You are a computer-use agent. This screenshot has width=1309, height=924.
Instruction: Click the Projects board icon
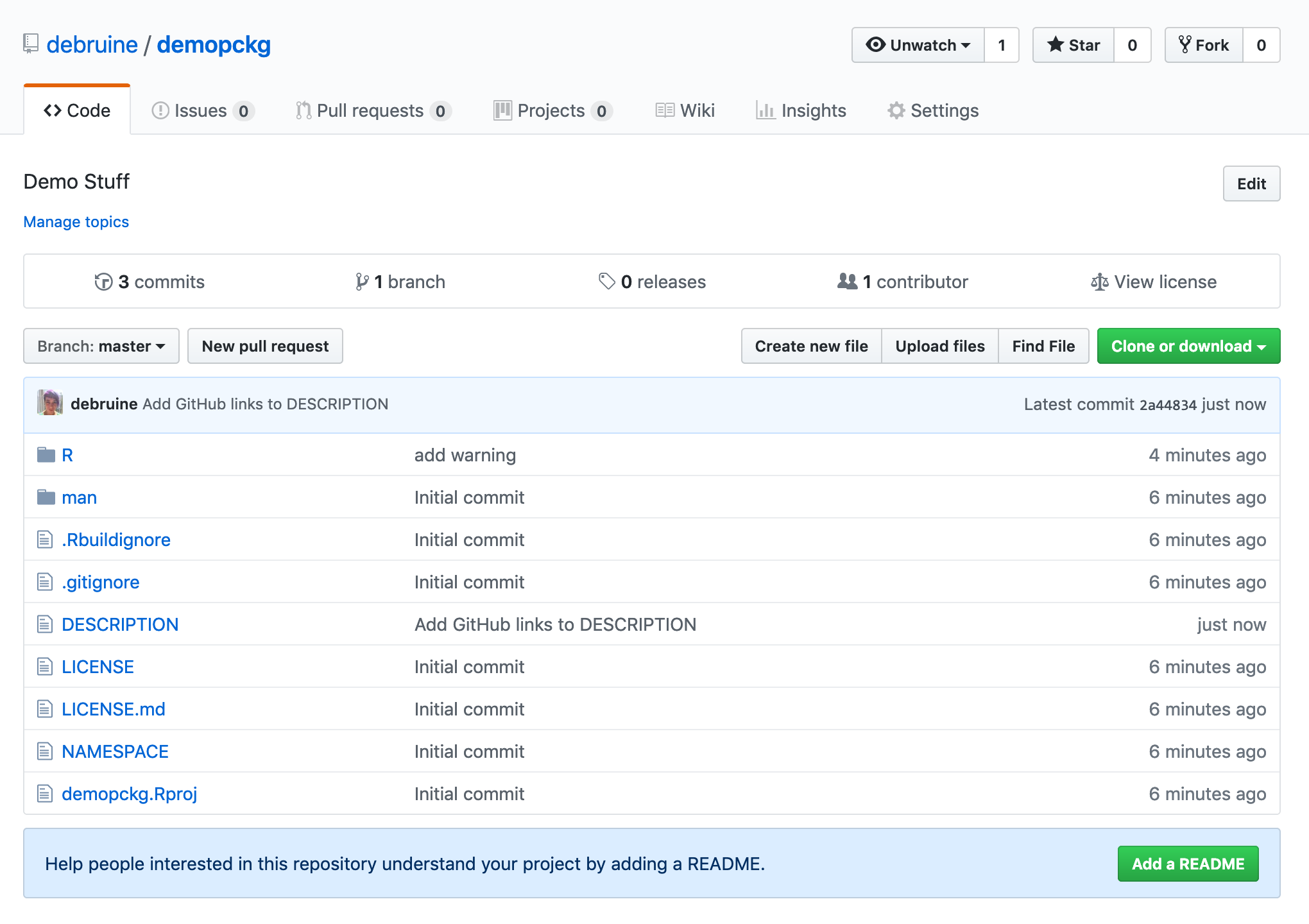[502, 111]
